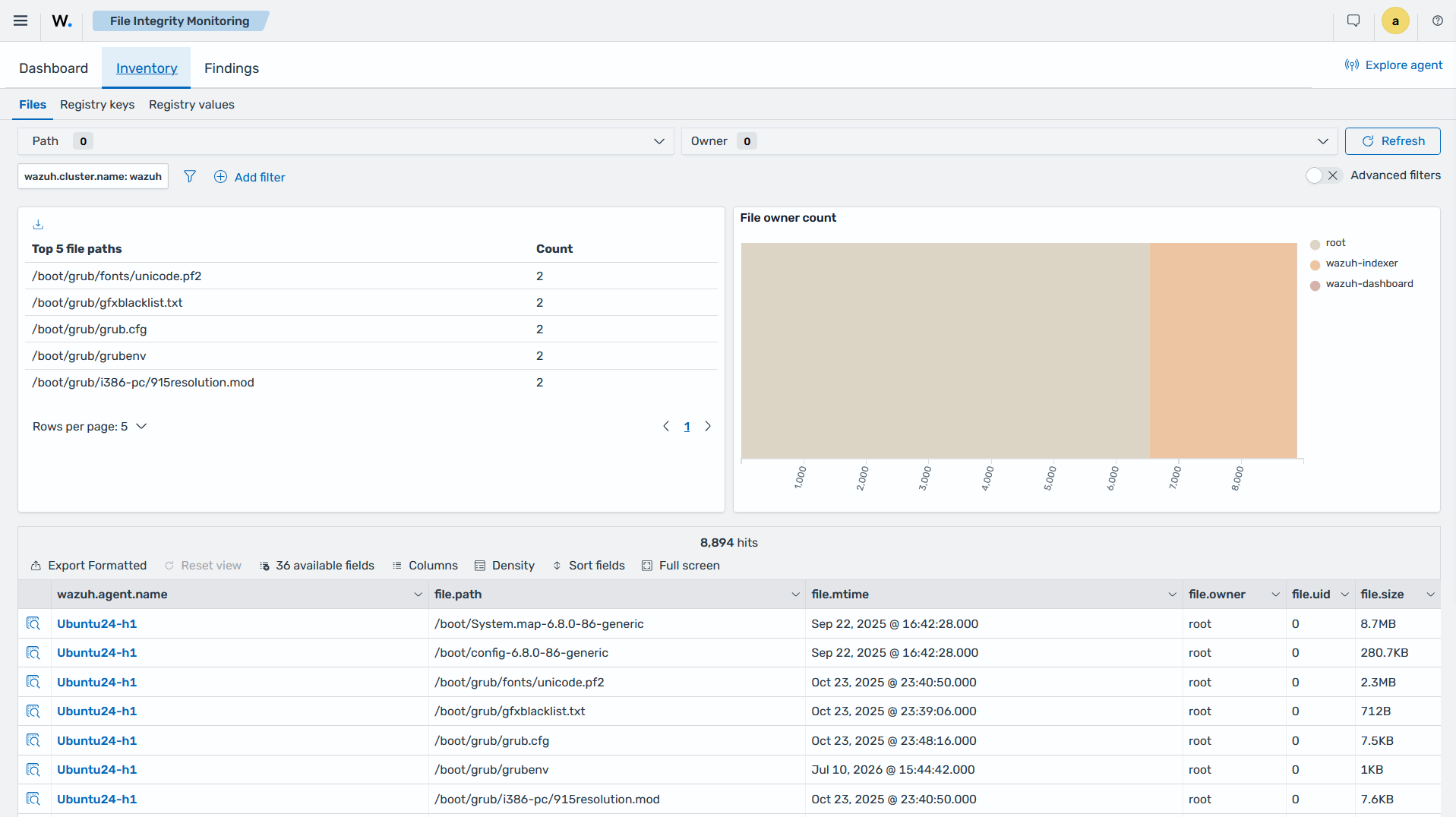Screen dimensions: 1456x817
Task: Click the filter funnel icon
Action: (x=190, y=176)
